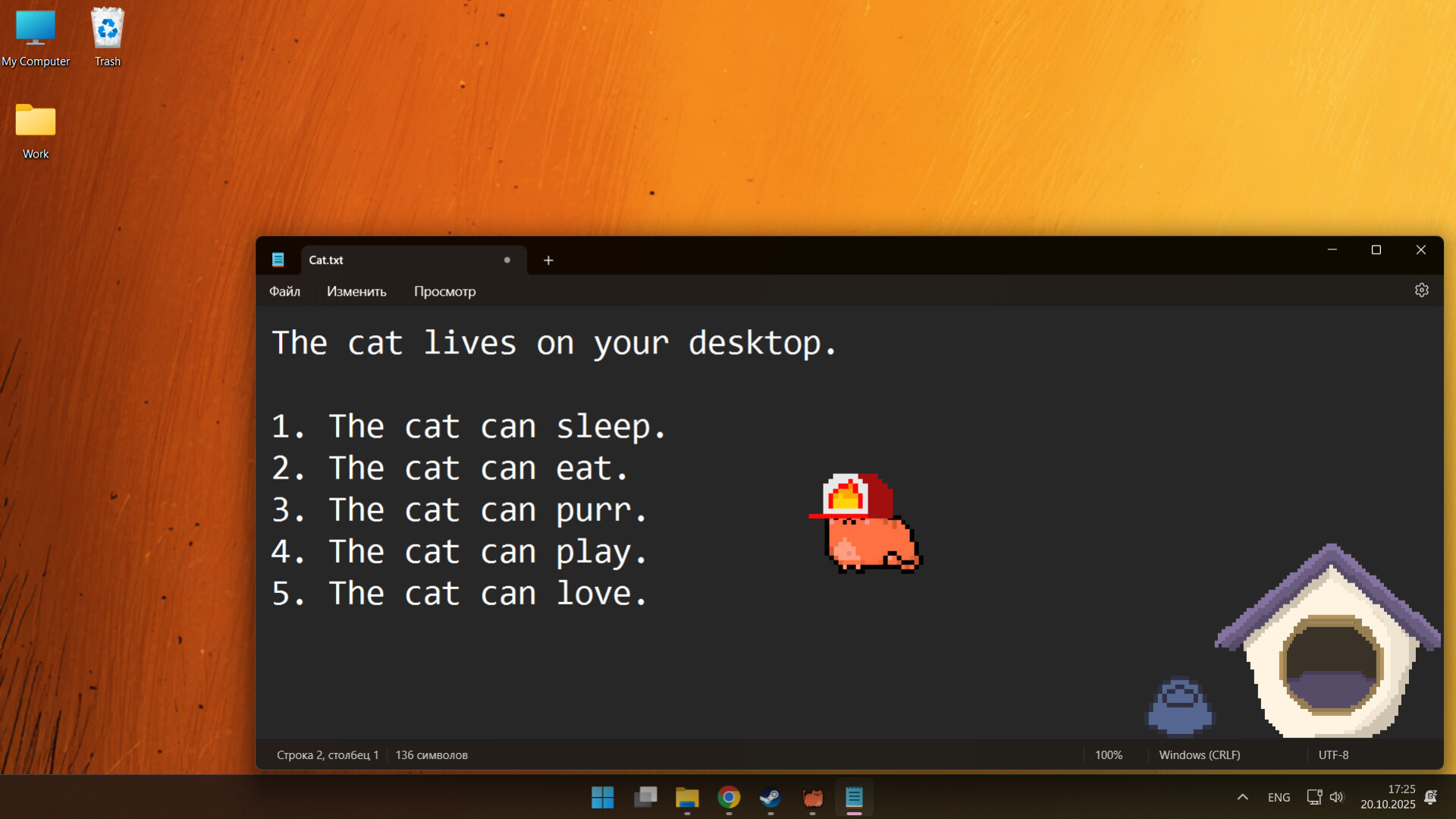Select the Work folder on desktop
The image size is (1456, 819).
coord(36,130)
